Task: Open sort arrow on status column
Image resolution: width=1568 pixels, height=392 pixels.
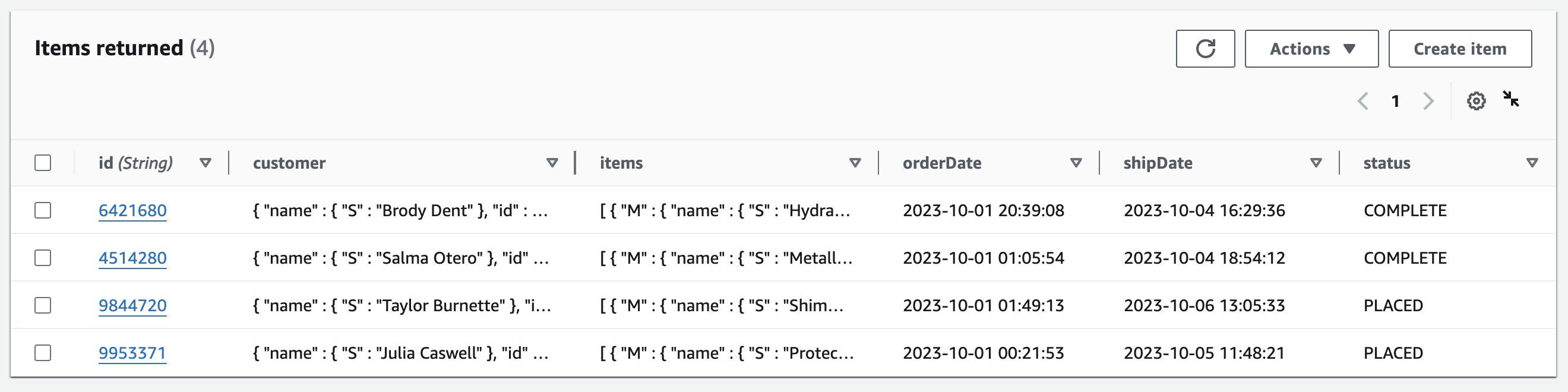Action: [1532, 163]
